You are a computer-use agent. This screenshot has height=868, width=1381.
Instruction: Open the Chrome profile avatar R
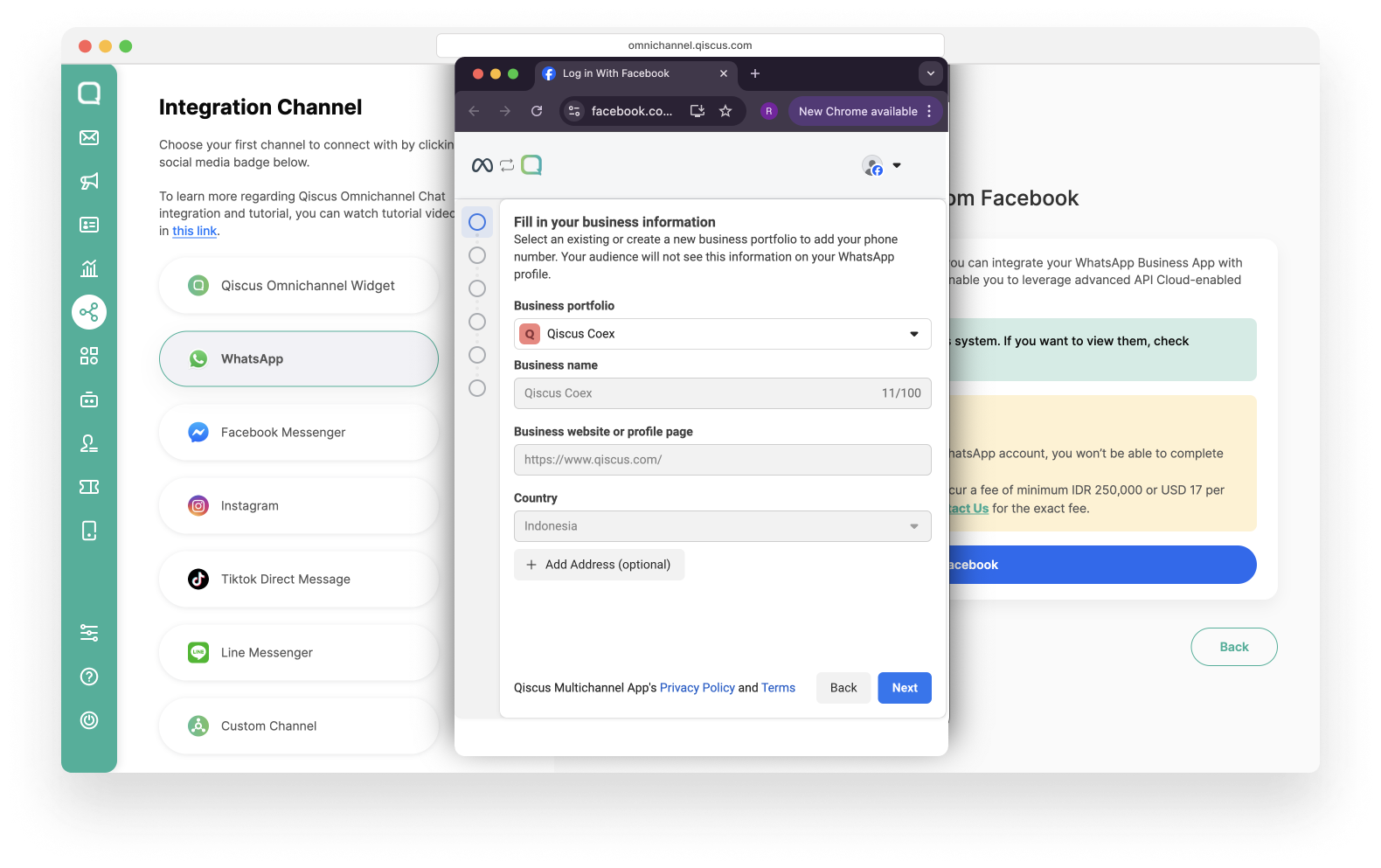point(769,111)
